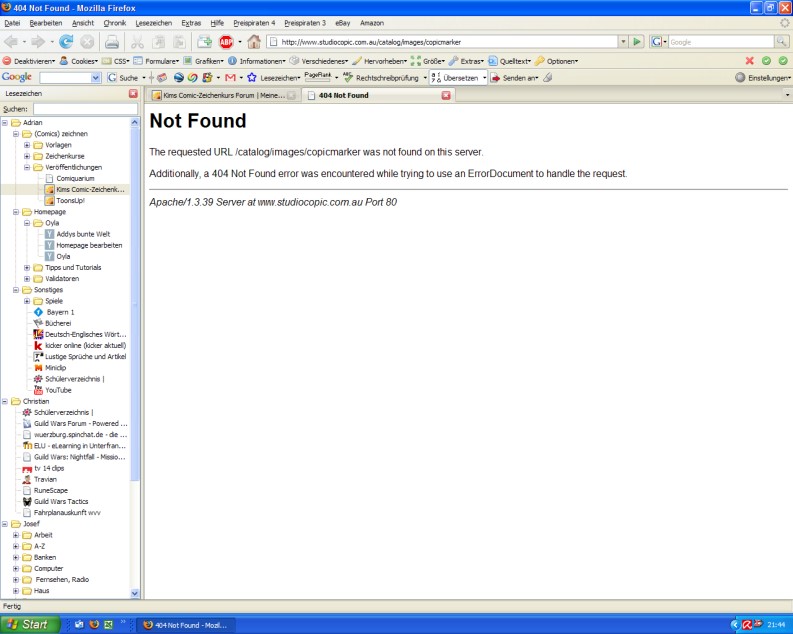The image size is (793, 634).
Task: Click the Windows Start button
Action: tap(28, 625)
